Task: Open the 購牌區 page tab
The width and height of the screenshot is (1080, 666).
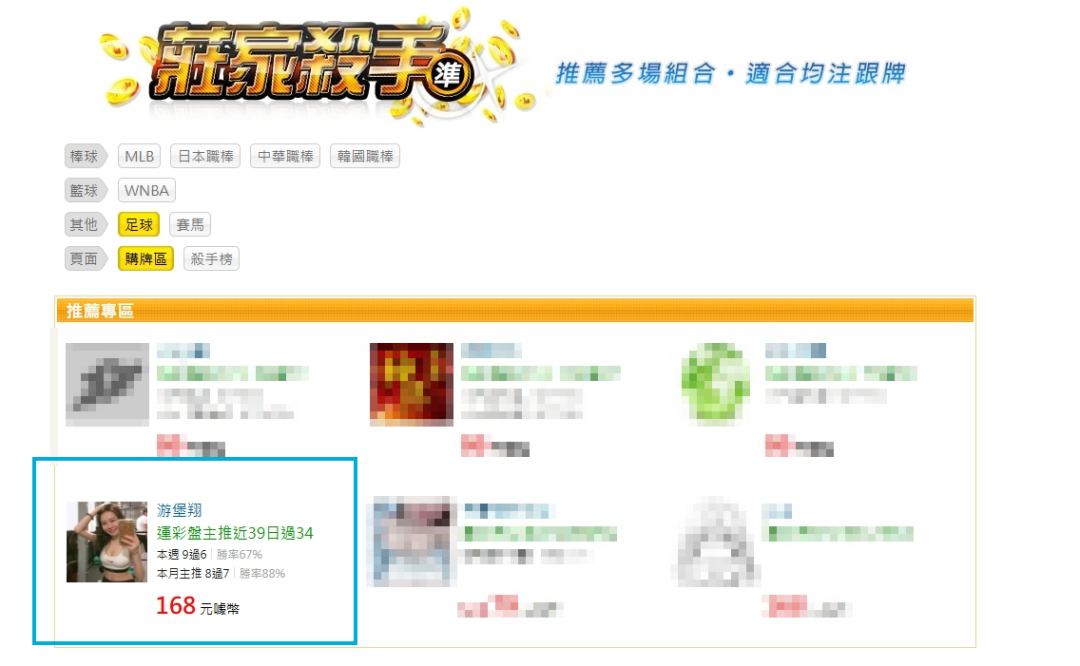Action: [145, 259]
